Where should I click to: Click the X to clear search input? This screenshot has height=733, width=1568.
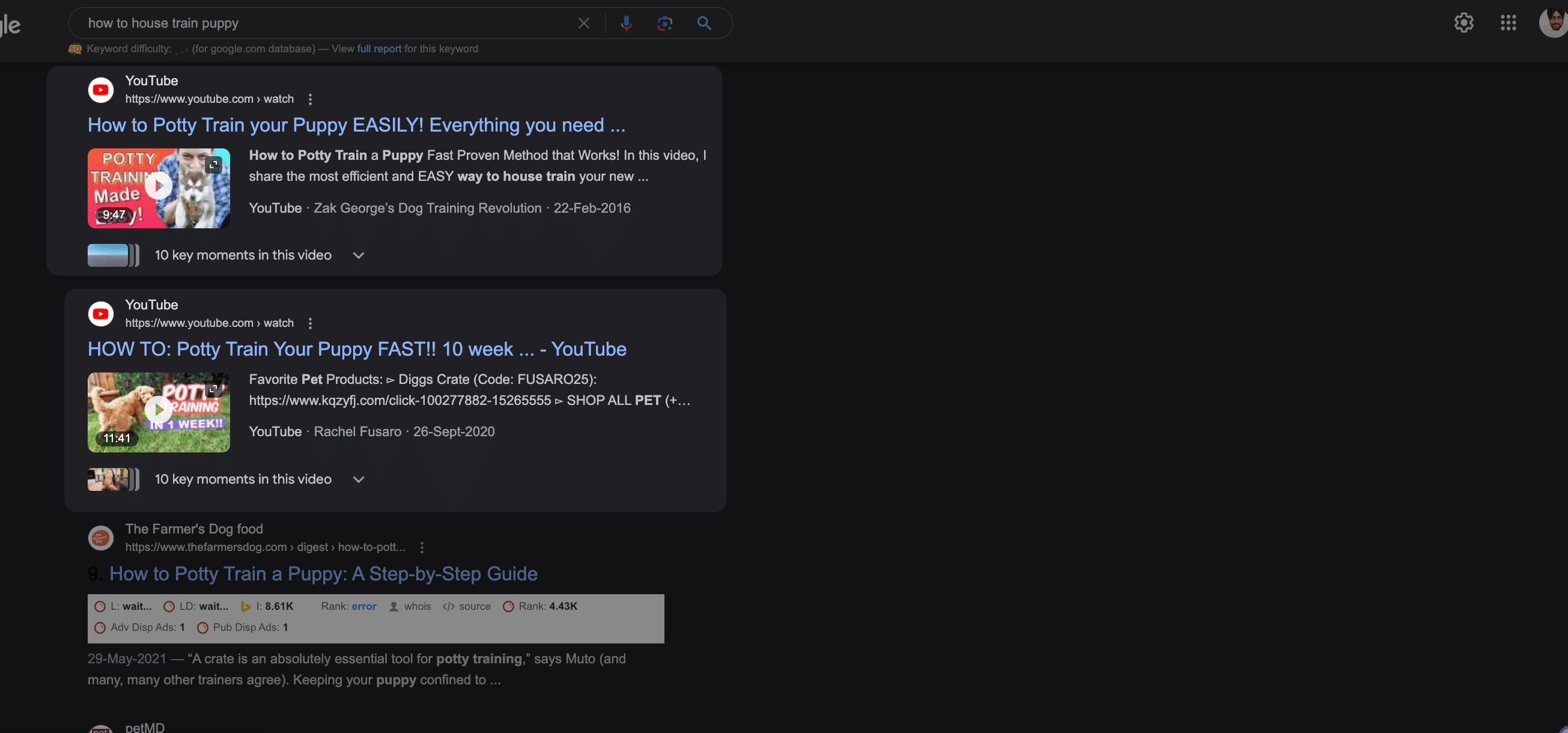tap(583, 22)
